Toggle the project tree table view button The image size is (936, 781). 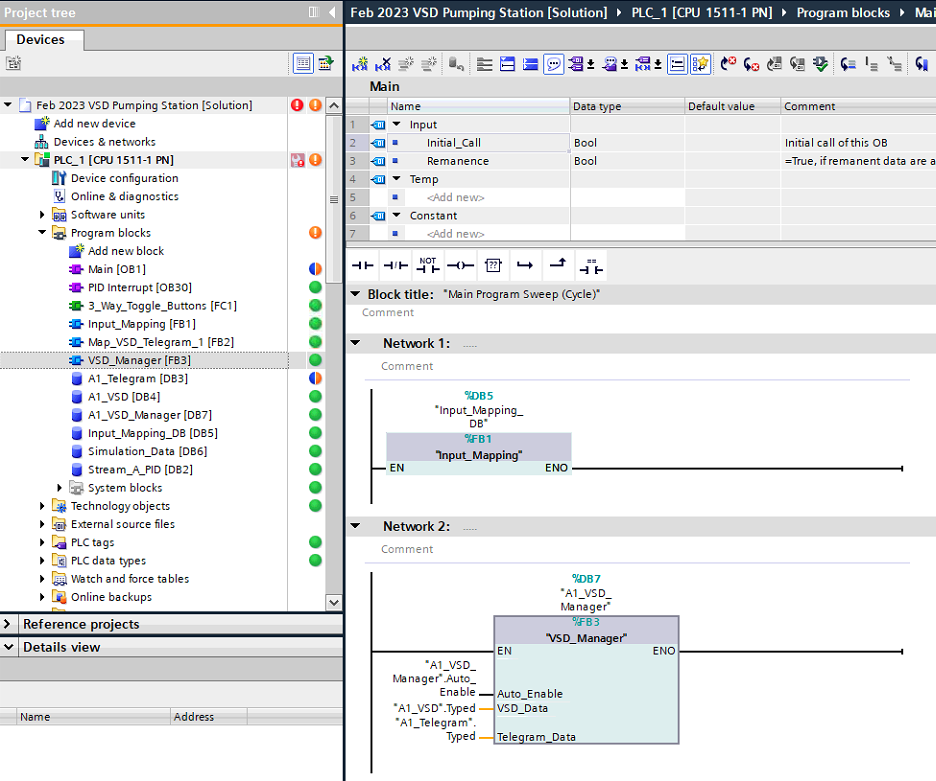point(303,64)
